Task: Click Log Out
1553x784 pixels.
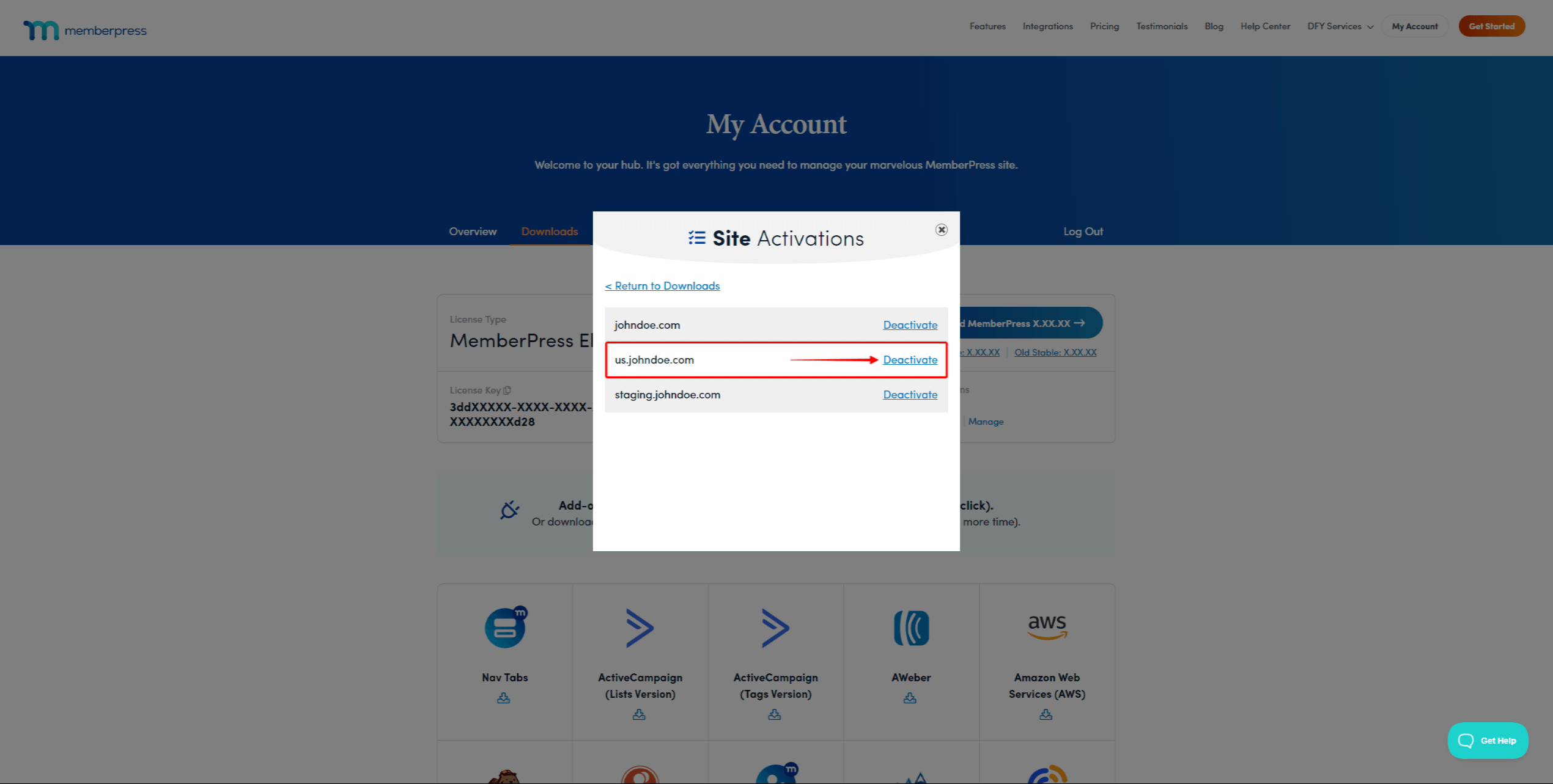Action: pos(1083,232)
